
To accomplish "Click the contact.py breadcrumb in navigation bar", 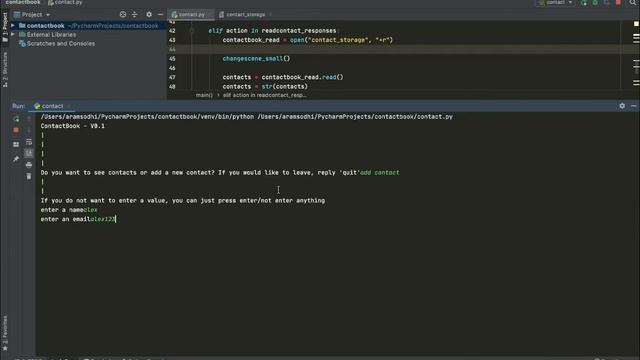I will [x=65, y=2].
